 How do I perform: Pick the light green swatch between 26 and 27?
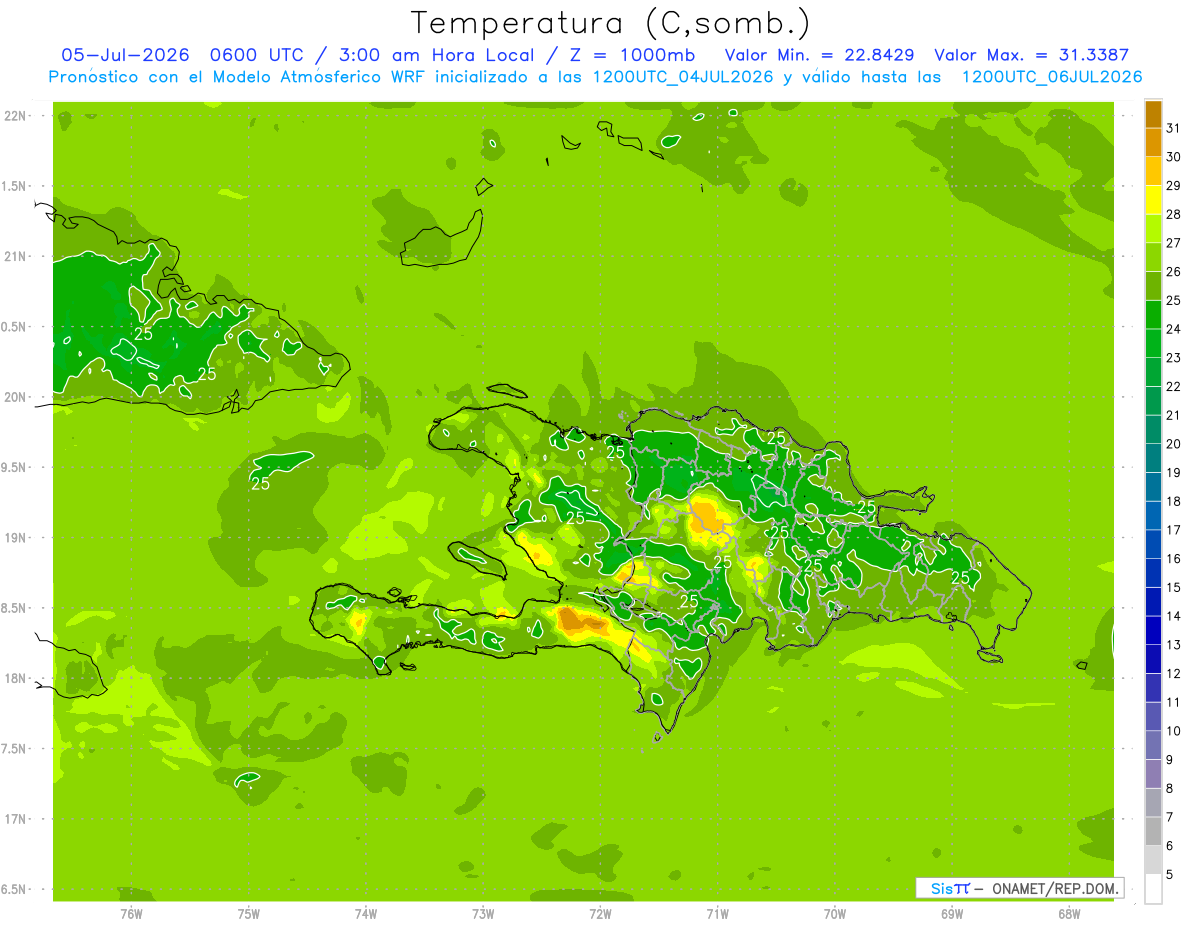(x=1153, y=257)
